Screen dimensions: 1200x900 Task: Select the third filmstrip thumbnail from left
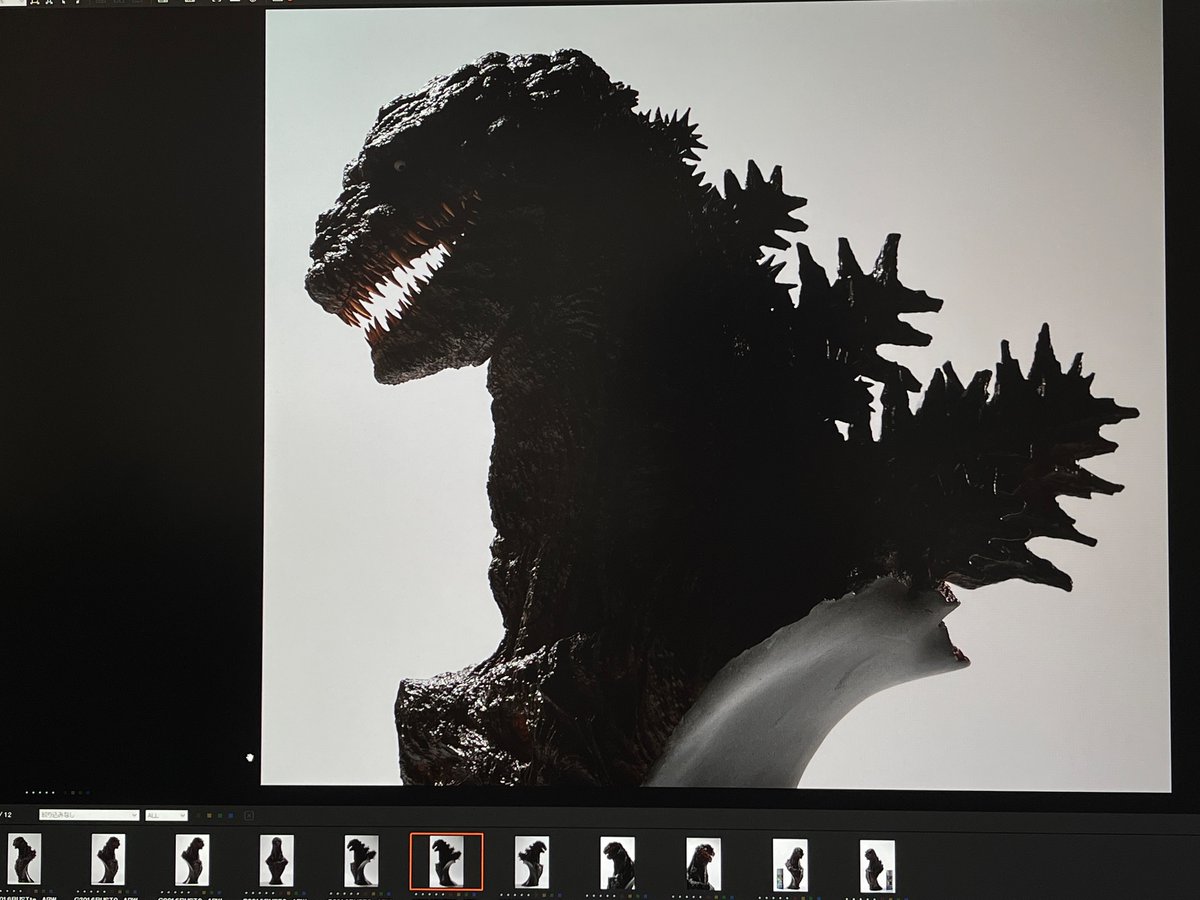point(191,861)
